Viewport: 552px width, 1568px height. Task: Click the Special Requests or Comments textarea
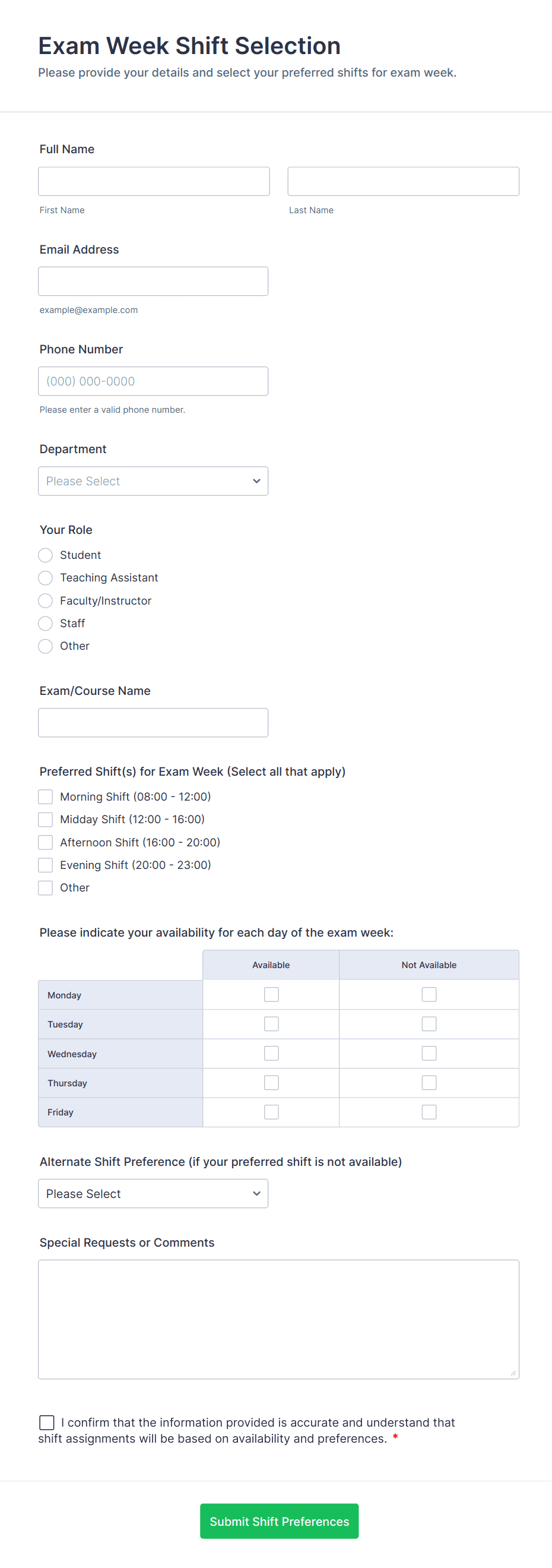(x=278, y=1319)
